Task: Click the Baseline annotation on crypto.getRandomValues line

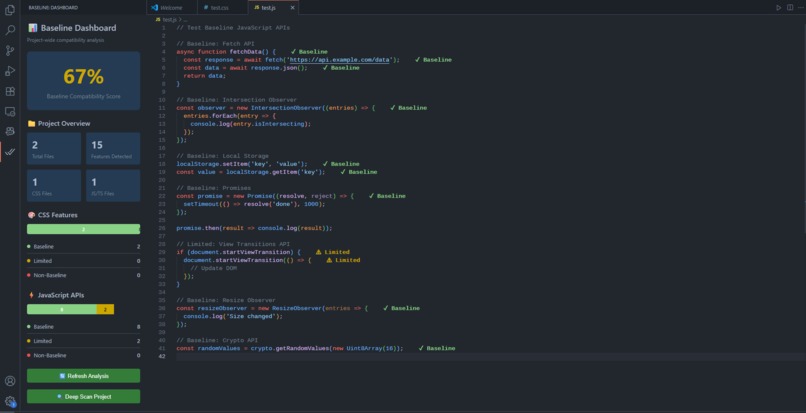Action: 437,348
